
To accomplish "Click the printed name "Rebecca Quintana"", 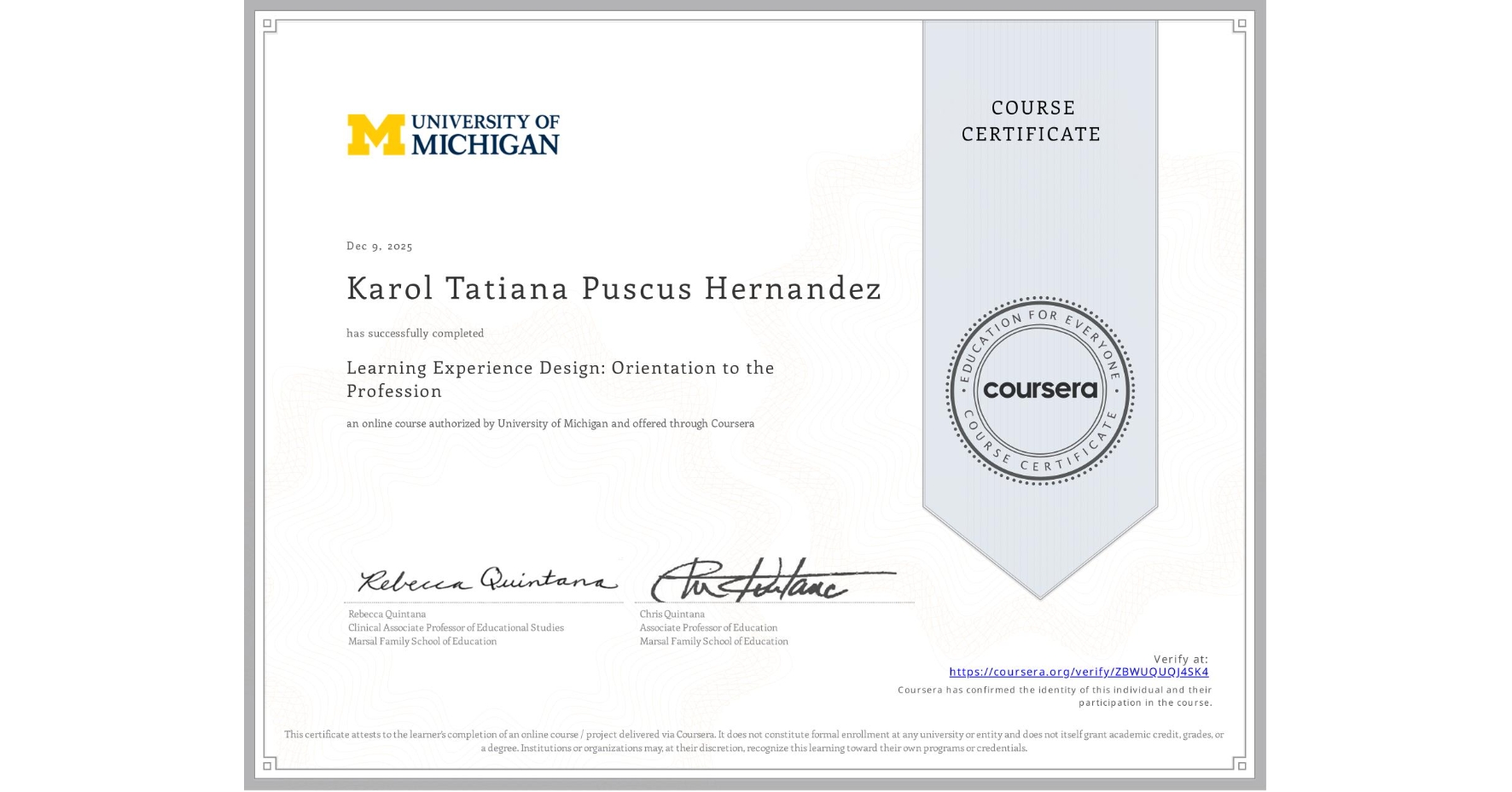I will tap(387, 614).
